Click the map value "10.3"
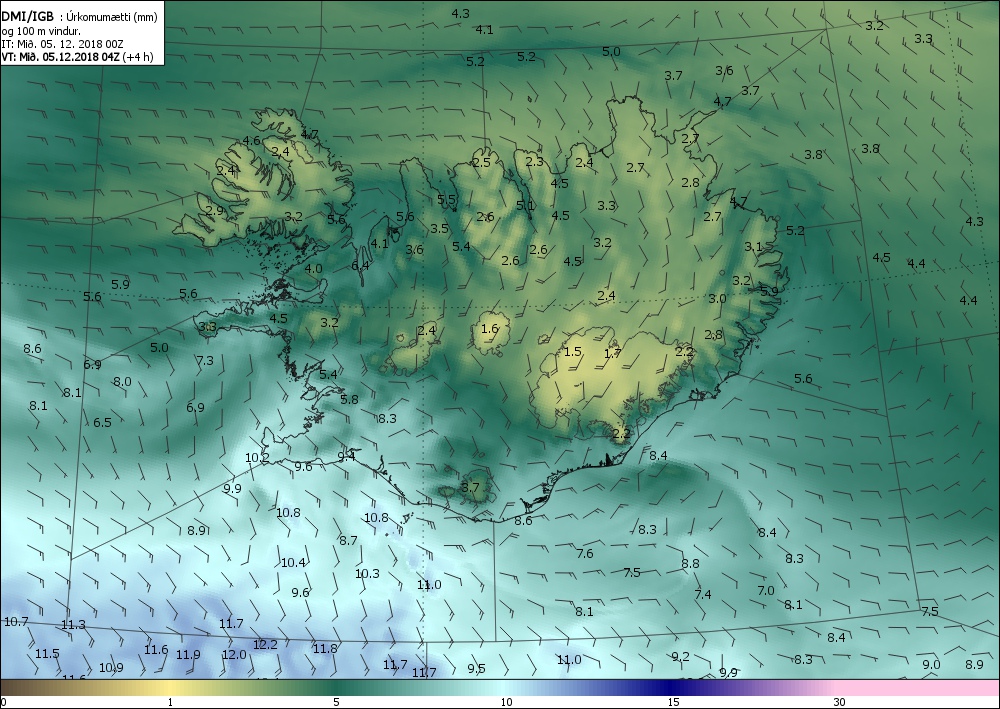Screen dimensions: 1000x709 pos(367,574)
